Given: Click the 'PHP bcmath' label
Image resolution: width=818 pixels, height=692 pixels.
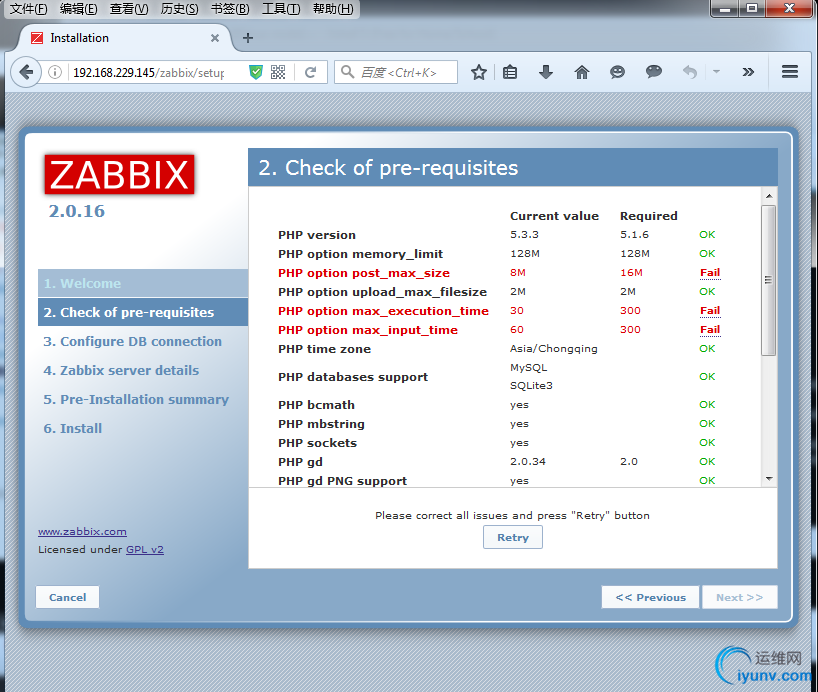Looking at the screenshot, I should 316,405.
